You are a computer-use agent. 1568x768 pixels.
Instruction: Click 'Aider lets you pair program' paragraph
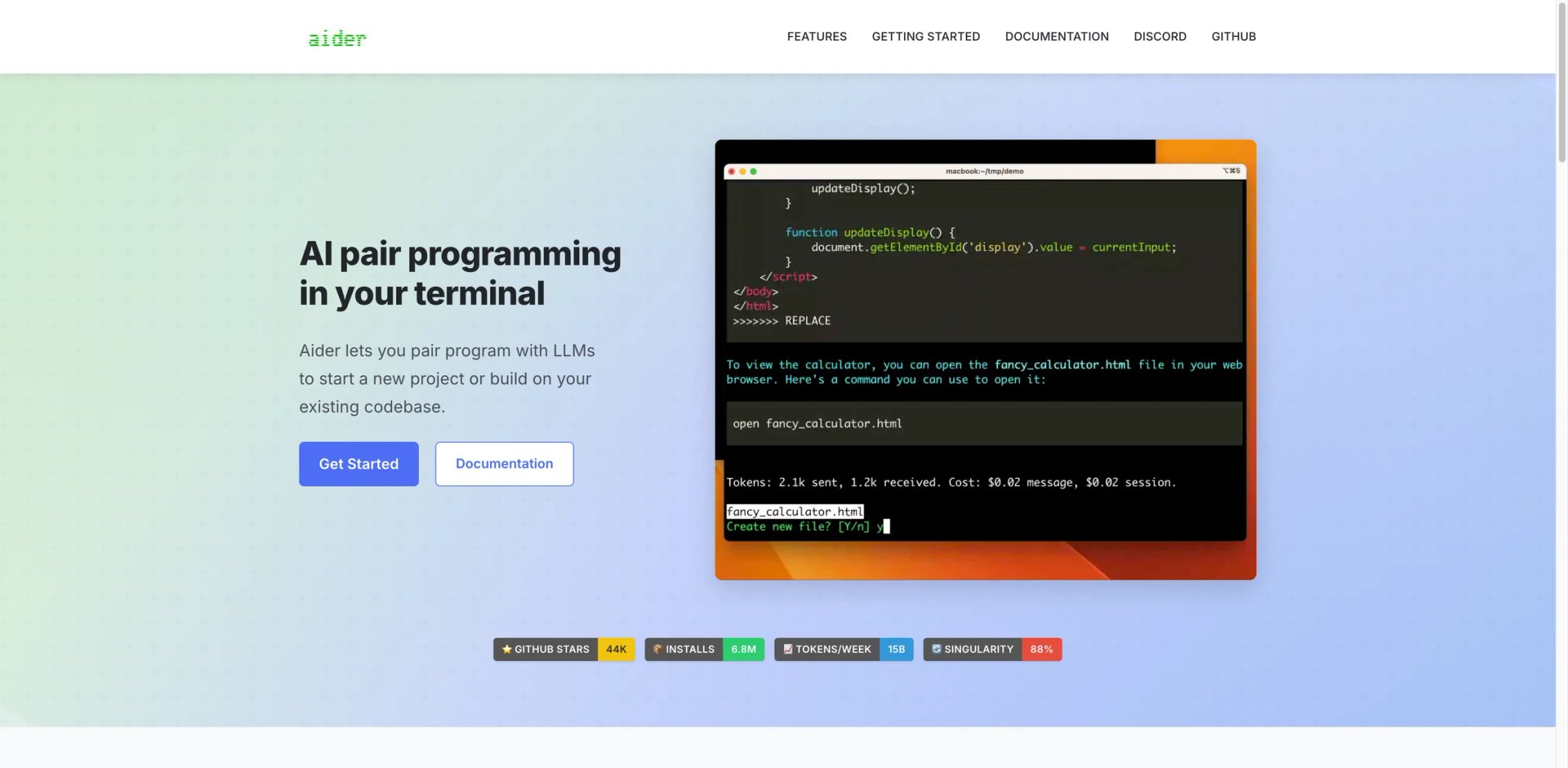click(447, 378)
